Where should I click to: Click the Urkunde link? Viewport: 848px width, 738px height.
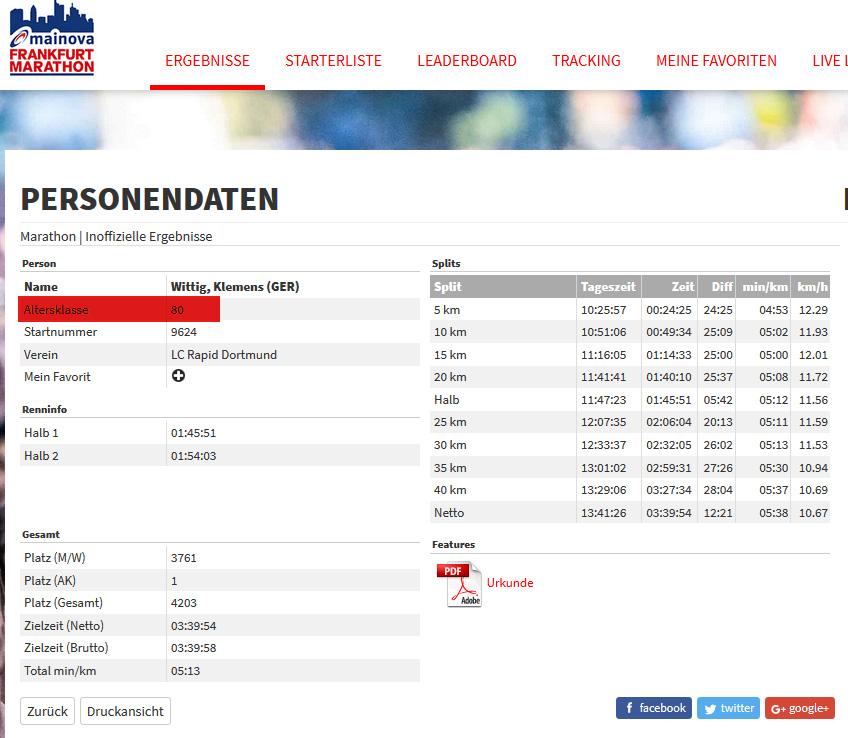tap(510, 583)
